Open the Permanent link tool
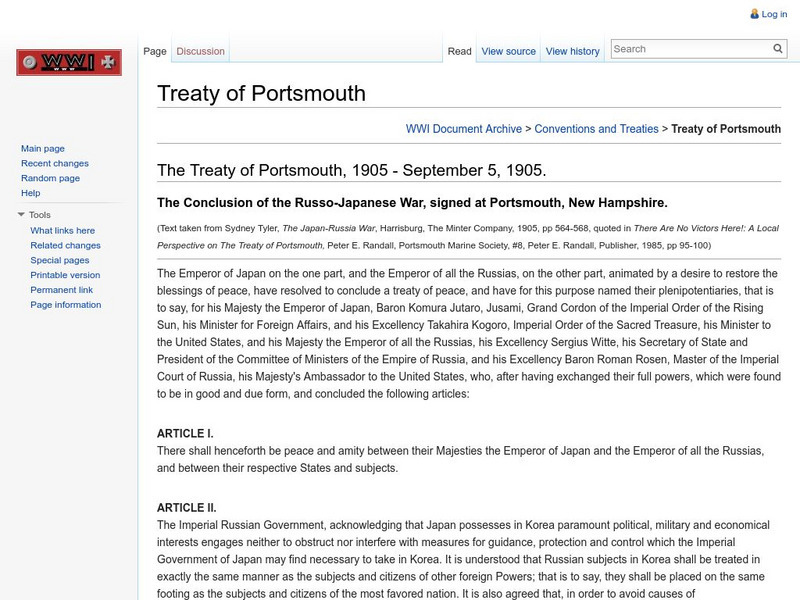This screenshot has width=800, height=600. click(x=62, y=289)
